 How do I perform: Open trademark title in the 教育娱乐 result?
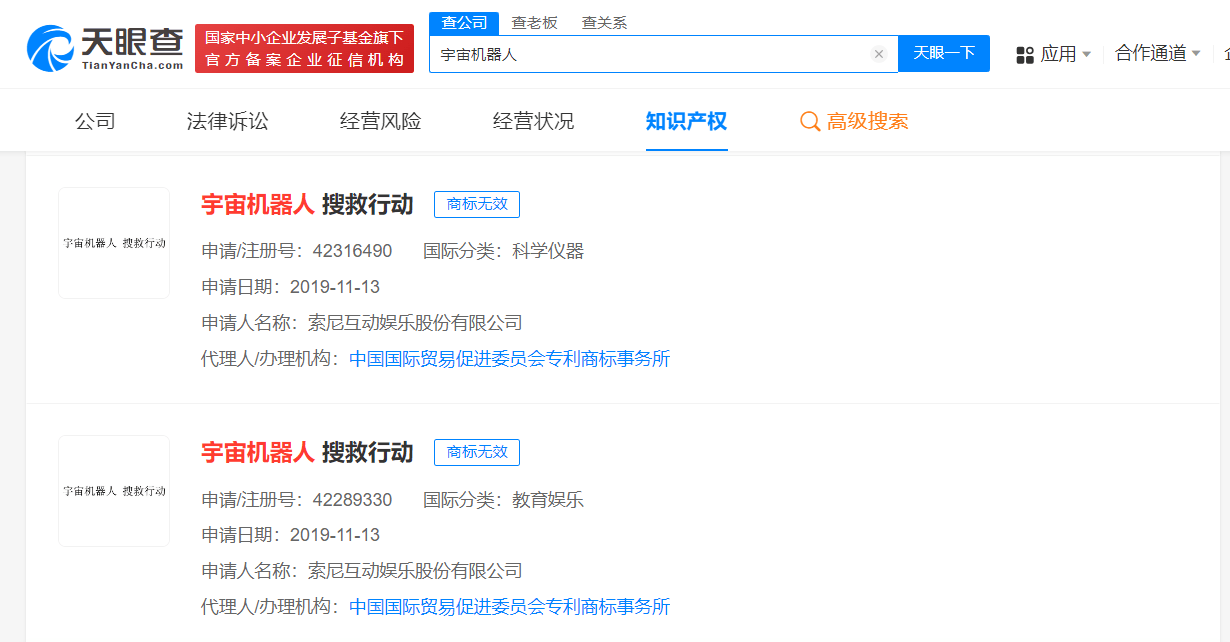click(307, 452)
